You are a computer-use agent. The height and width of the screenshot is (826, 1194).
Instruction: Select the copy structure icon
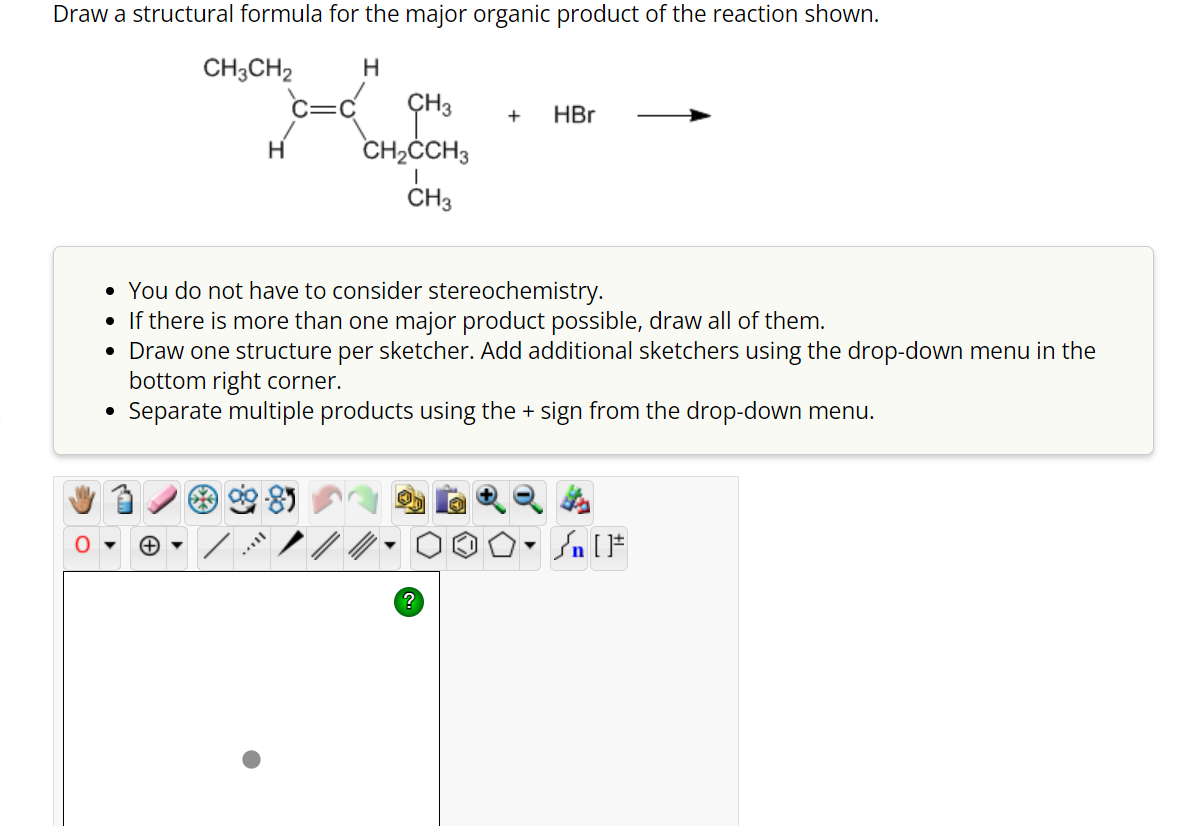coord(407,500)
